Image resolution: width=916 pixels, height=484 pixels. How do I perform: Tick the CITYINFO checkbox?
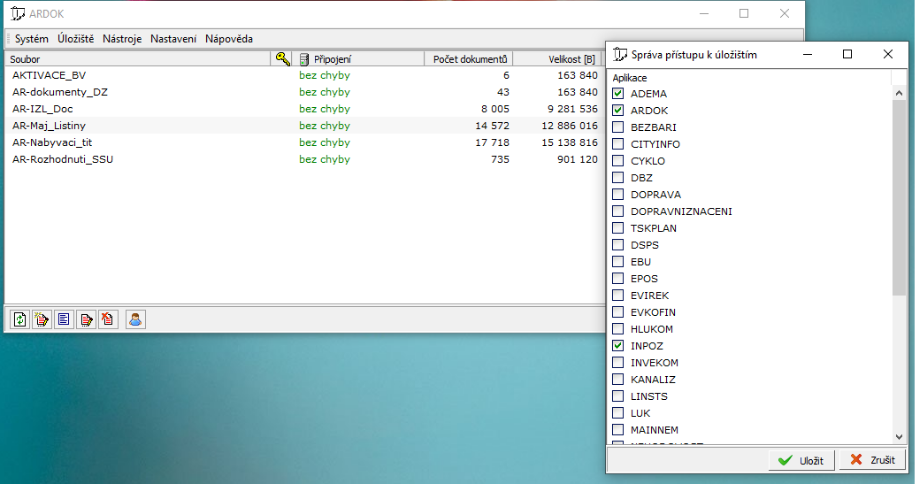point(618,144)
